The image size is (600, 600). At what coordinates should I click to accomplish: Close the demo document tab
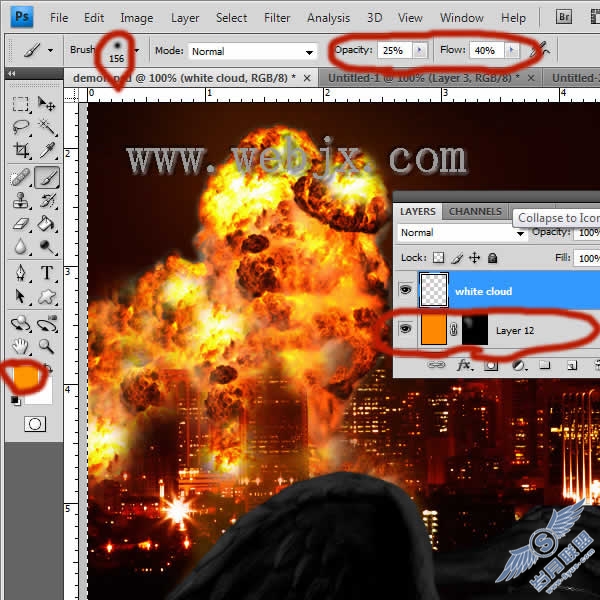point(307,78)
